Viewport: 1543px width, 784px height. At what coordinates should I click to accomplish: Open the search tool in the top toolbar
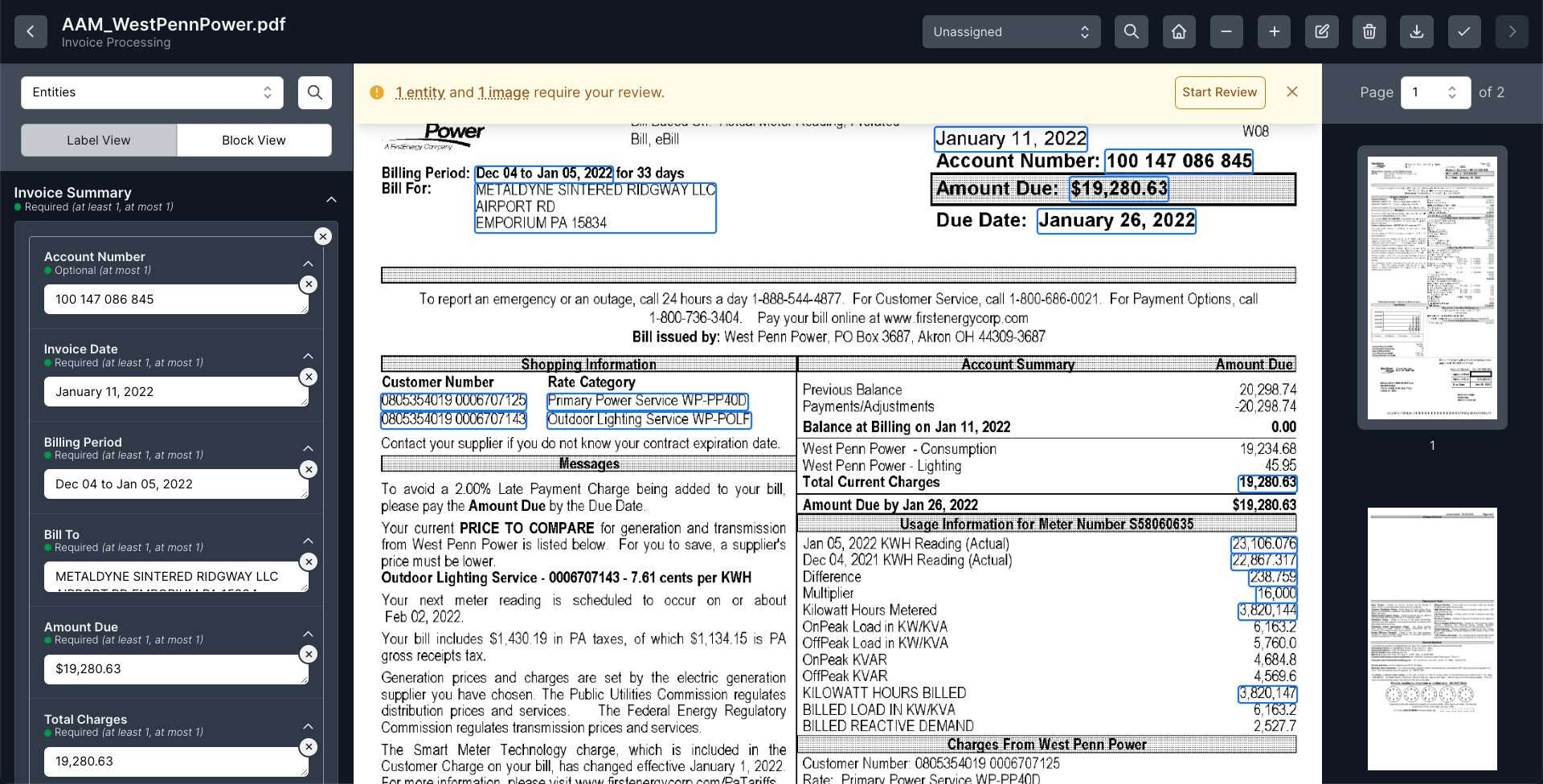(1131, 31)
